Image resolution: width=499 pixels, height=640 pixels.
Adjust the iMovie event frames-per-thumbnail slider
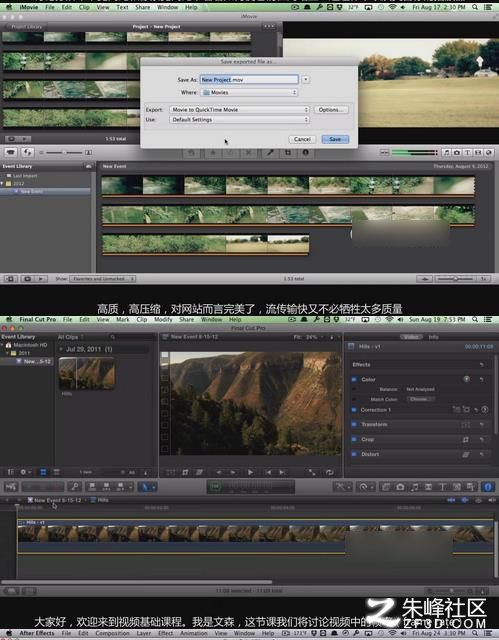(455, 279)
